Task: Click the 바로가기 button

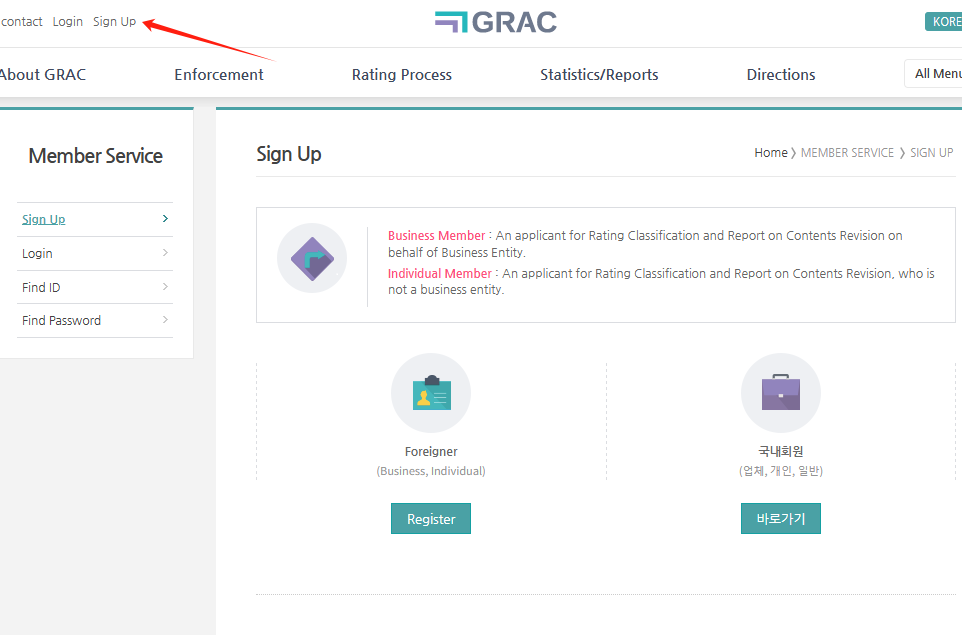Action: point(780,519)
